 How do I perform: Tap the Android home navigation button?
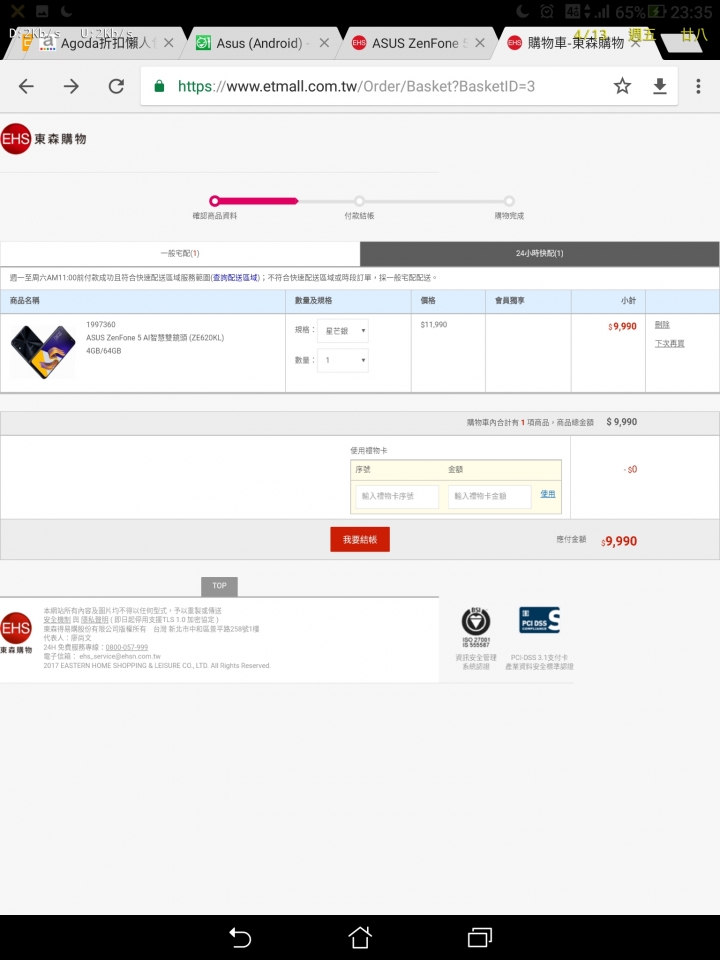pyautogui.click(x=360, y=937)
